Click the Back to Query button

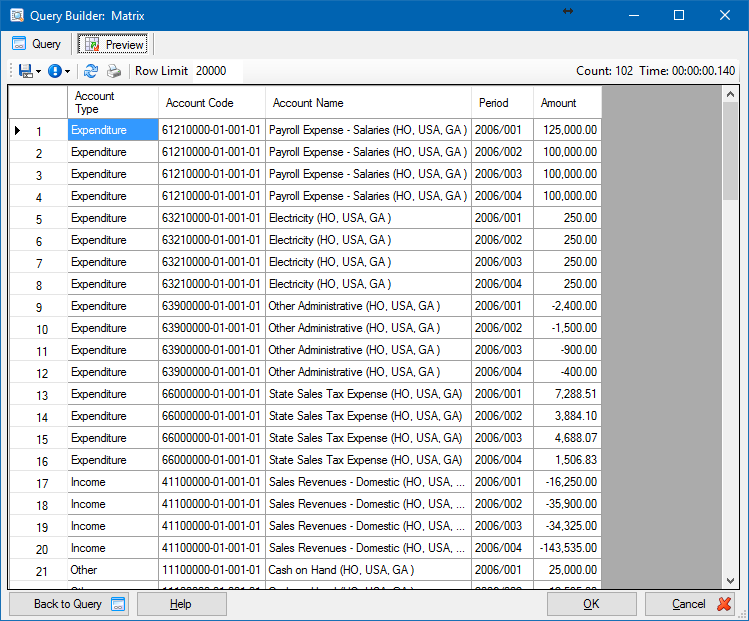tap(69, 604)
